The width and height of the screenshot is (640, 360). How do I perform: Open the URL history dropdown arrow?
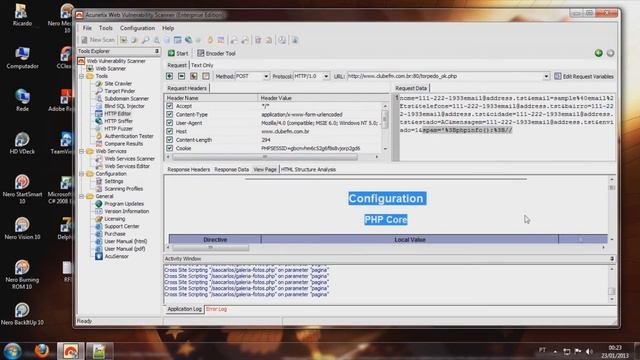(x=546, y=76)
